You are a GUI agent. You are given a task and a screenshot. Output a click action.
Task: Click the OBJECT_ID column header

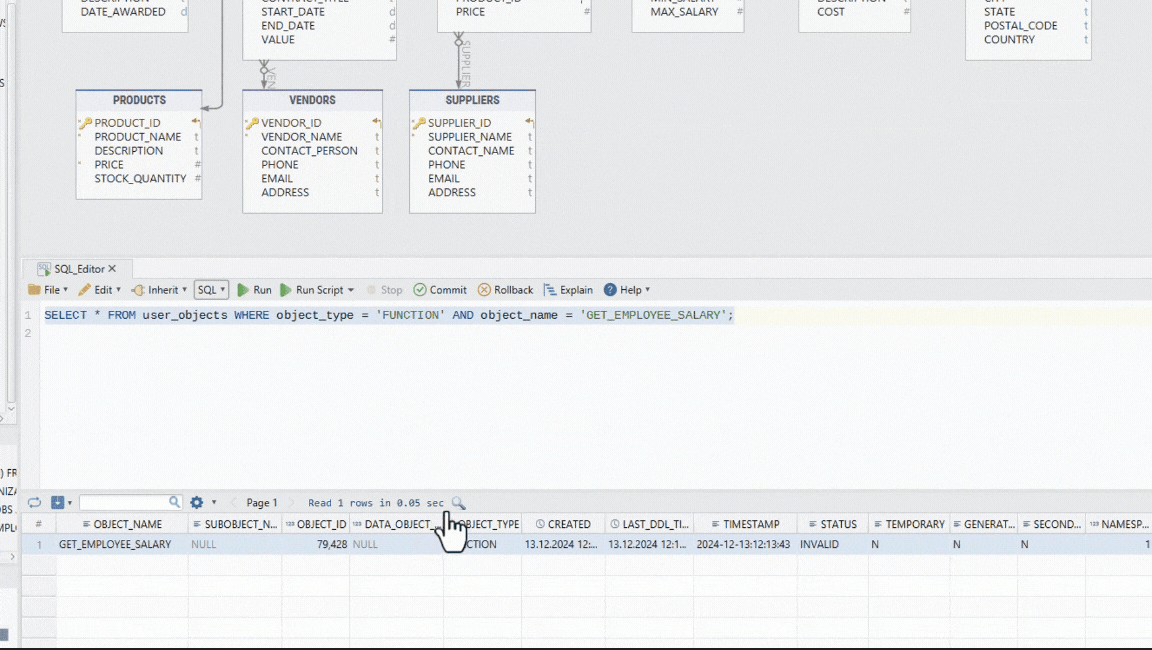pyautogui.click(x=316, y=524)
